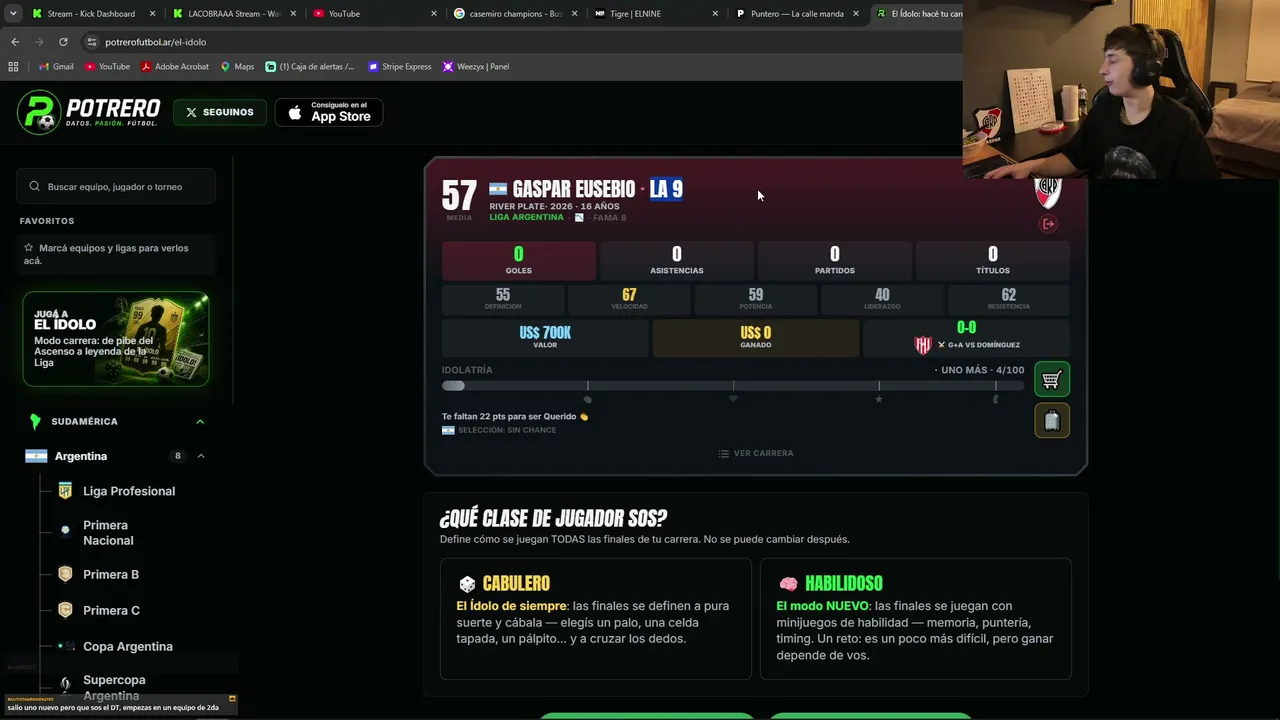Click the Primera C shield icon
This screenshot has height=720, width=1280.
[65, 610]
